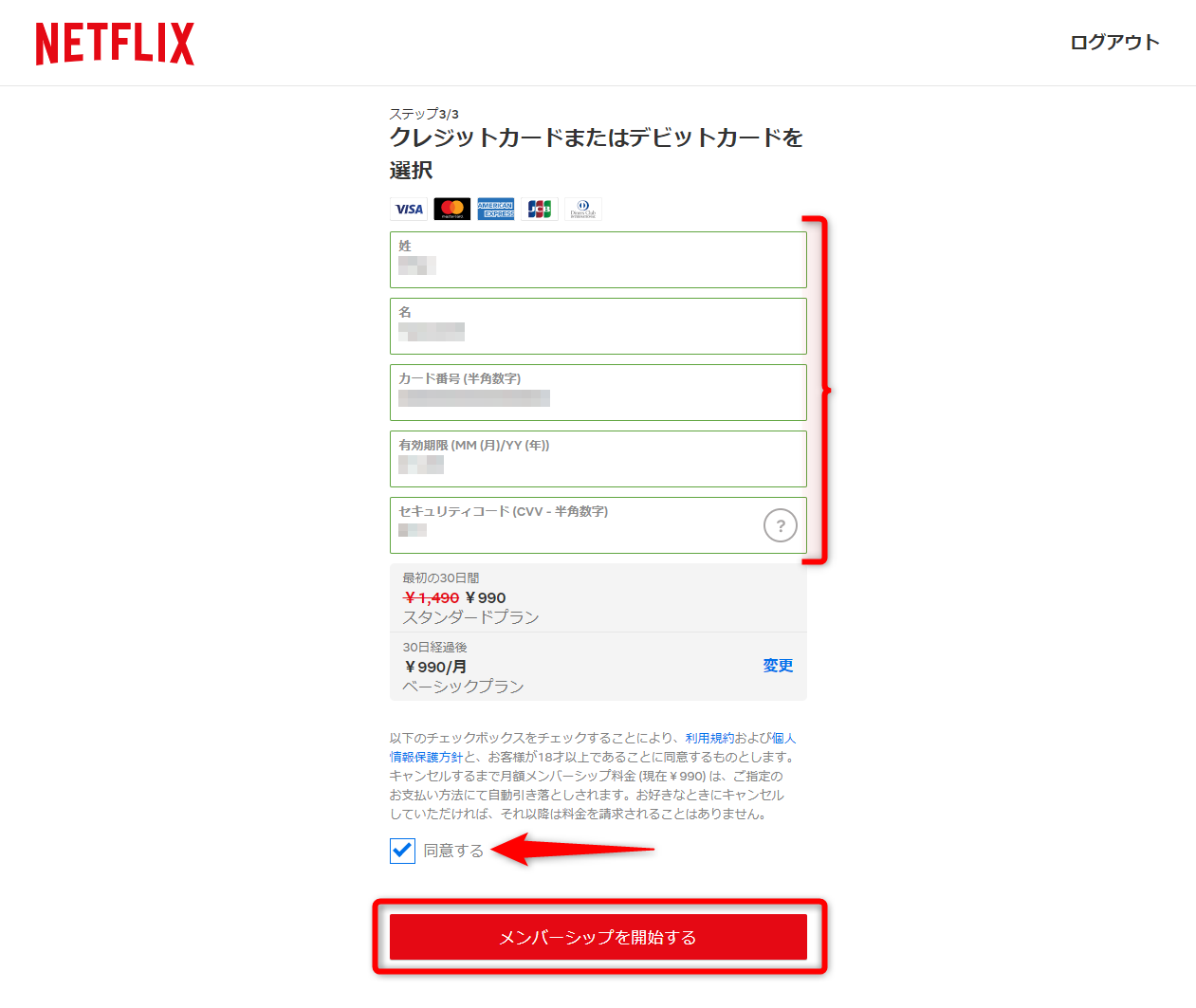Select the American Express brand icon
1196x1008 pixels.
click(495, 209)
